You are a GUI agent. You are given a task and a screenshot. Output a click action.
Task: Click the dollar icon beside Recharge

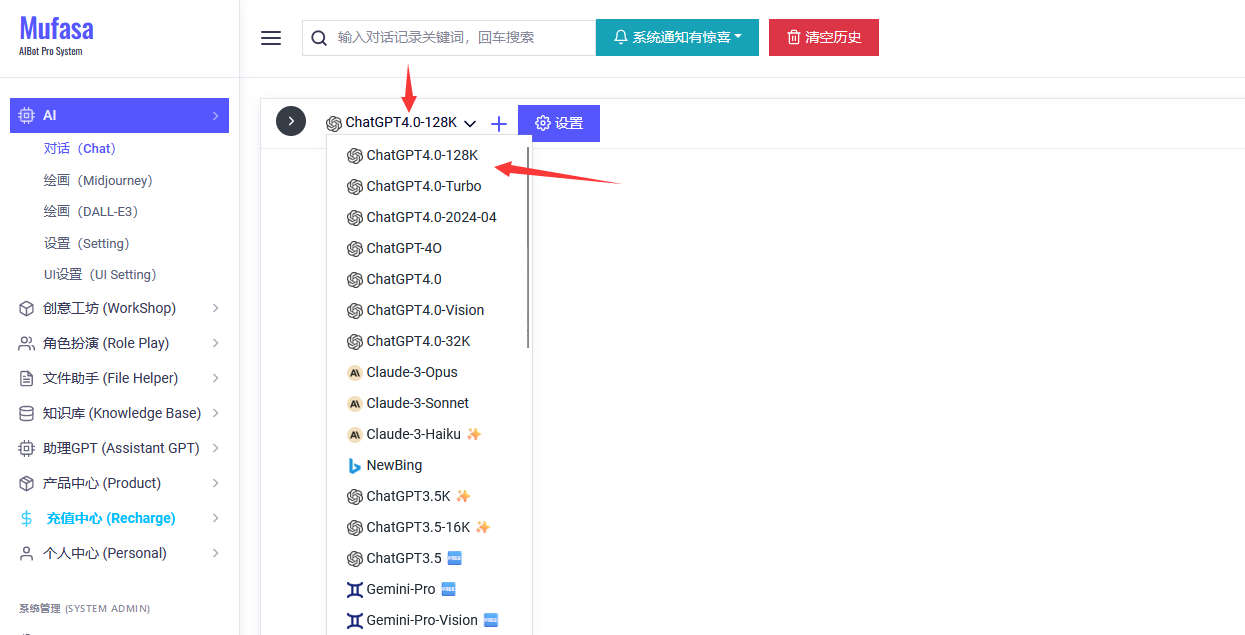point(27,518)
